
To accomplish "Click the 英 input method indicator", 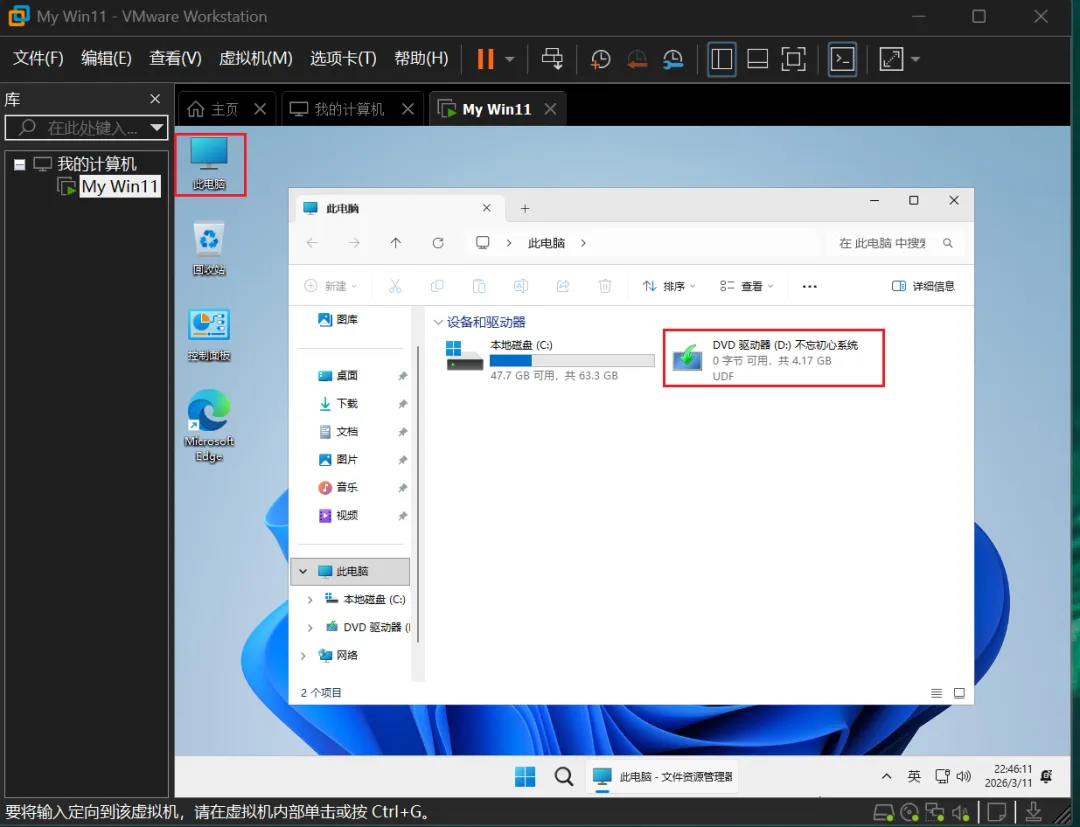I will pos(914,777).
